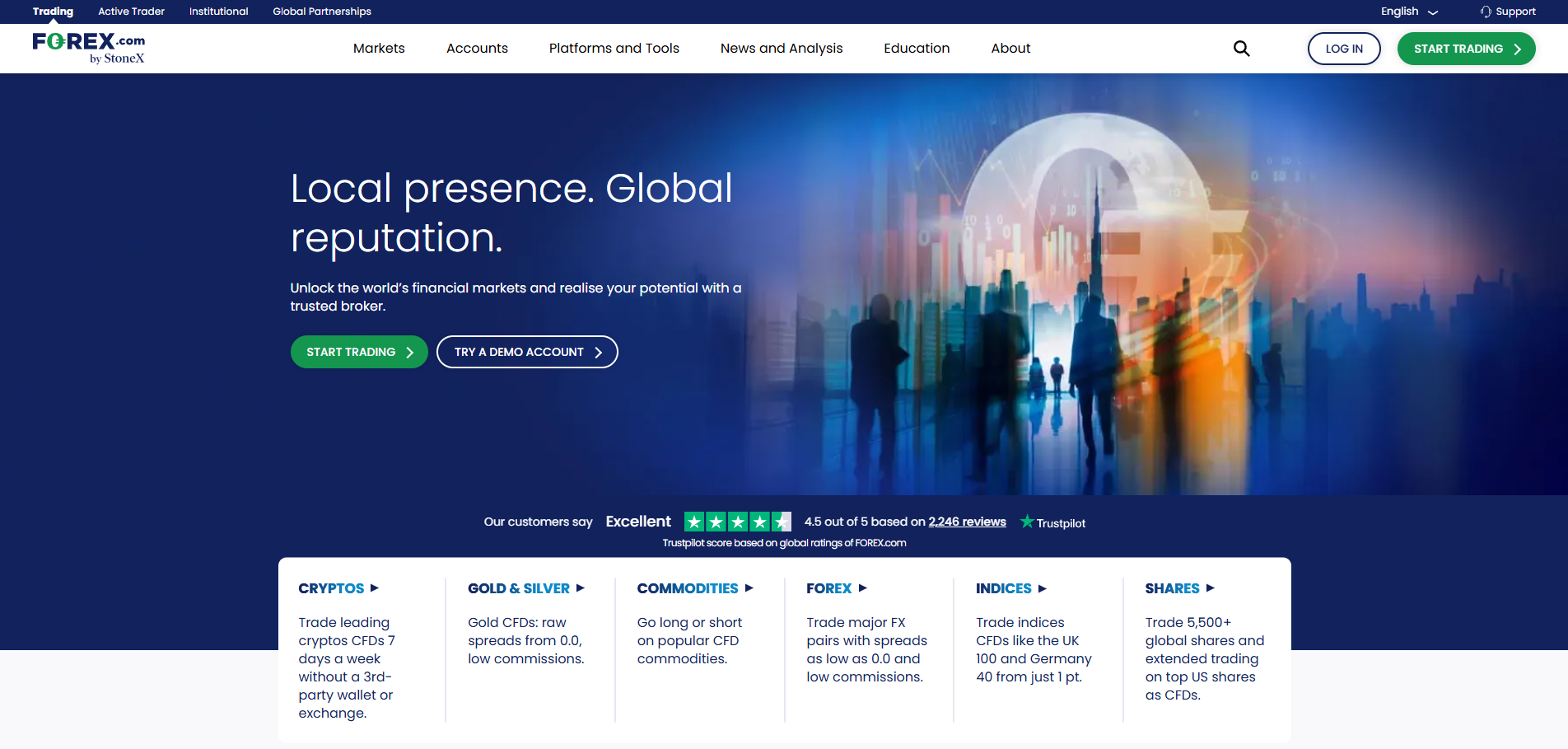This screenshot has width=1568, height=749.
Task: Click the arrow beside INDICES heading
Action: [1043, 588]
